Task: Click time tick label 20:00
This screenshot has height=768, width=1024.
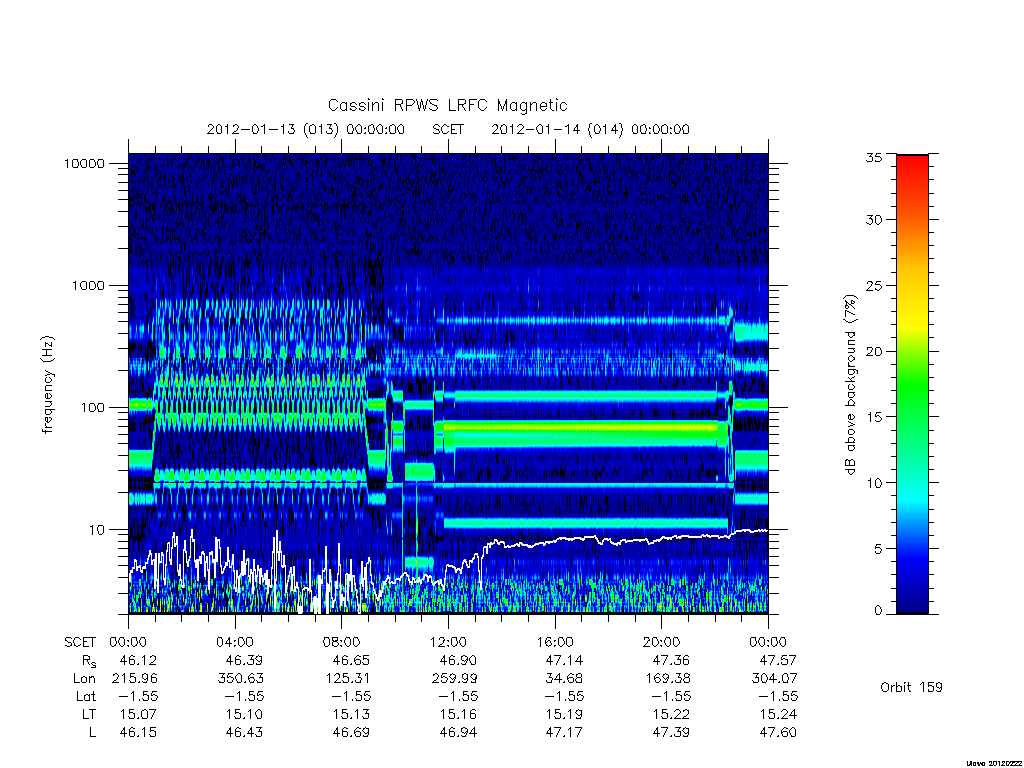Action: [661, 642]
